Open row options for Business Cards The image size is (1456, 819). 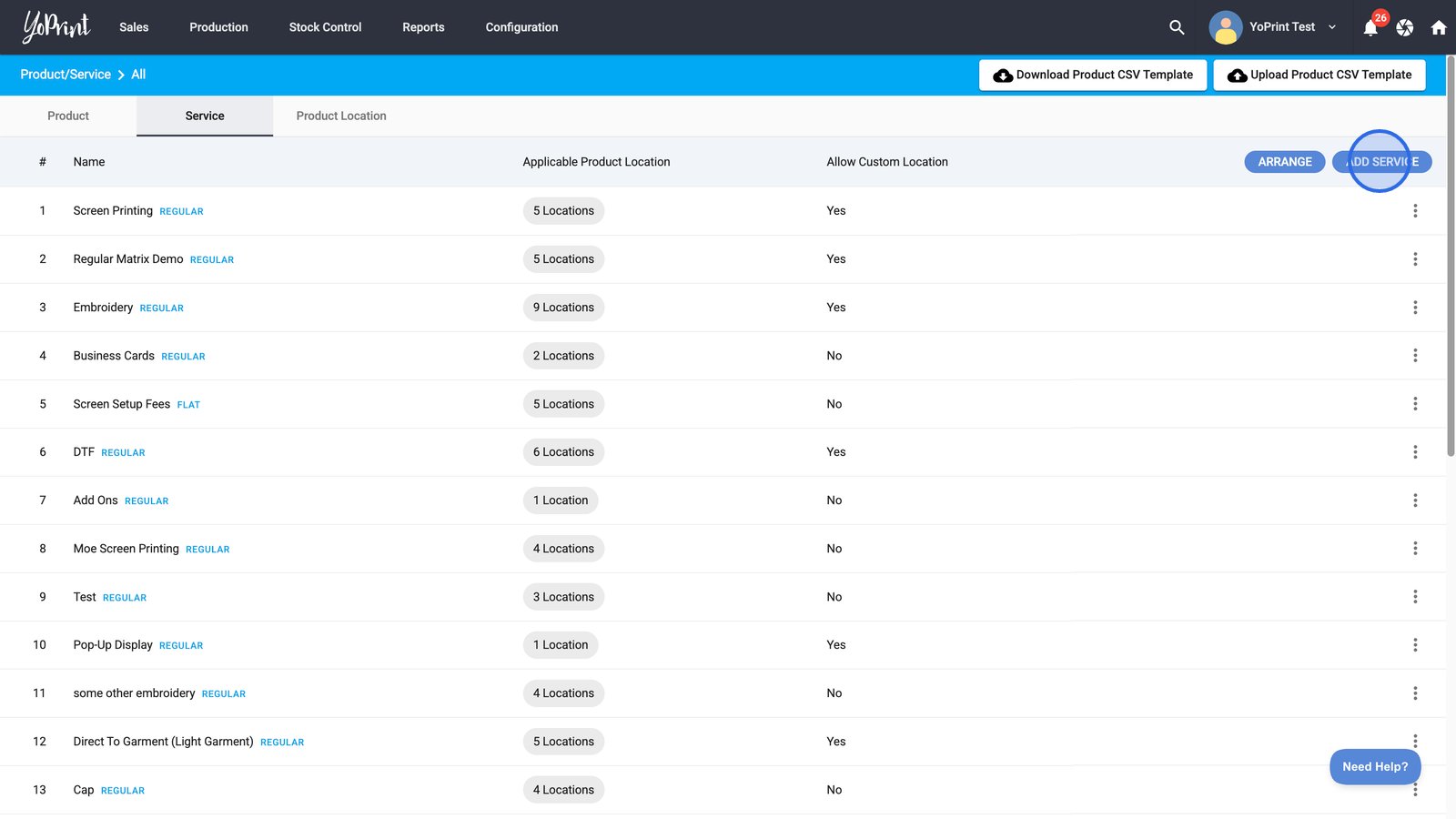click(x=1415, y=356)
